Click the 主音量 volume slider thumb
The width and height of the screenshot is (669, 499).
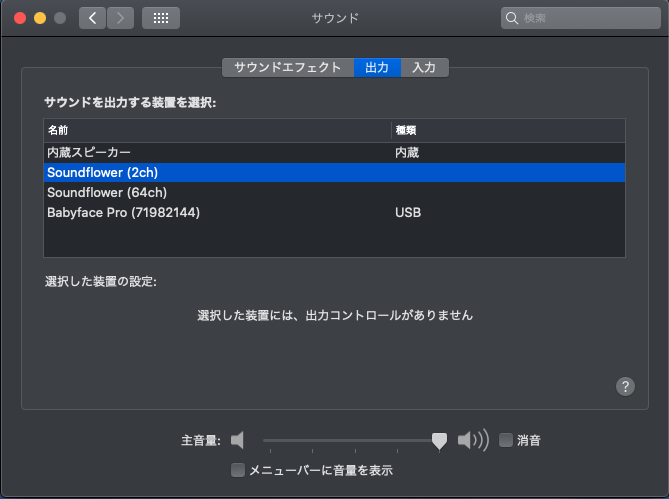[x=439, y=441]
